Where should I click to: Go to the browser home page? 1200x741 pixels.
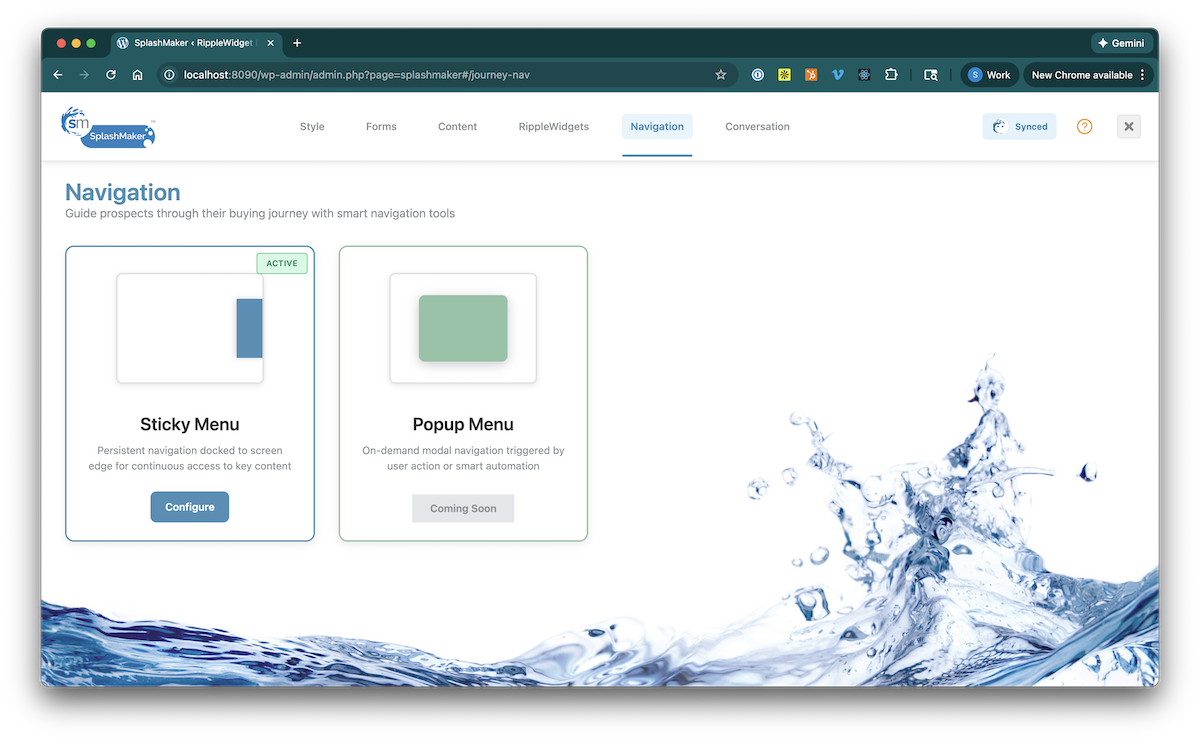click(138, 75)
